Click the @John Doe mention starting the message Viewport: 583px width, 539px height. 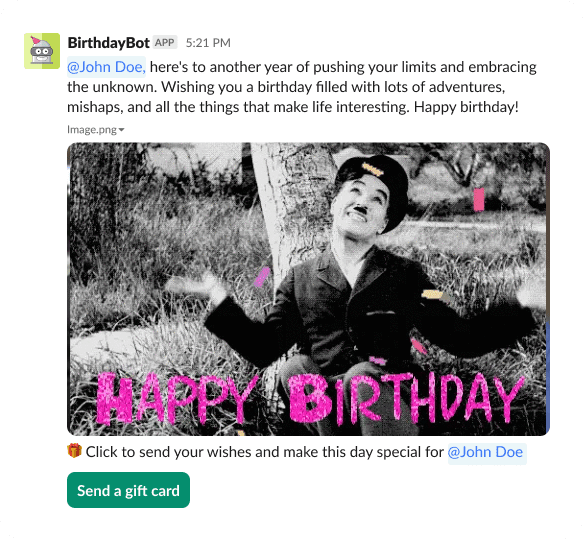coord(106,67)
